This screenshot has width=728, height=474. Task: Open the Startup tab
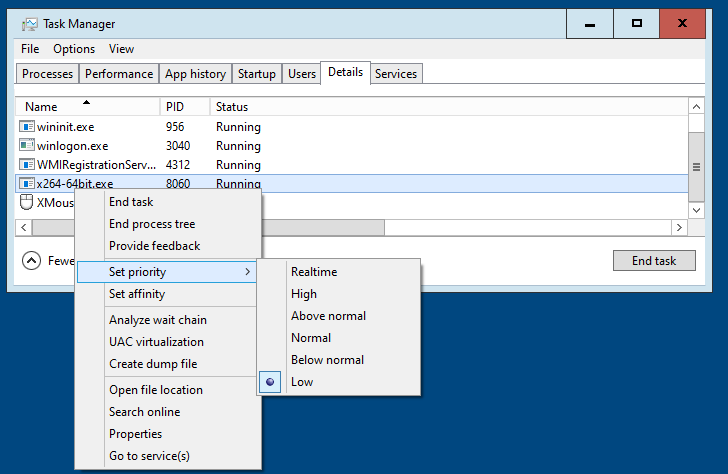257,74
